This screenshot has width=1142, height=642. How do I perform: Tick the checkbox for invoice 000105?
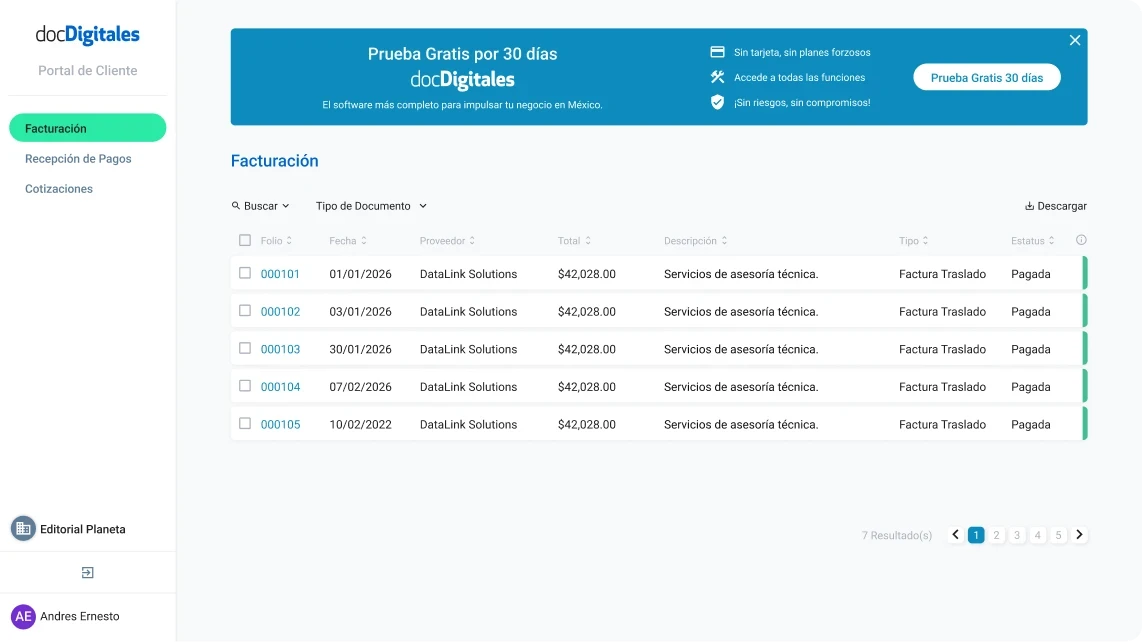point(245,424)
